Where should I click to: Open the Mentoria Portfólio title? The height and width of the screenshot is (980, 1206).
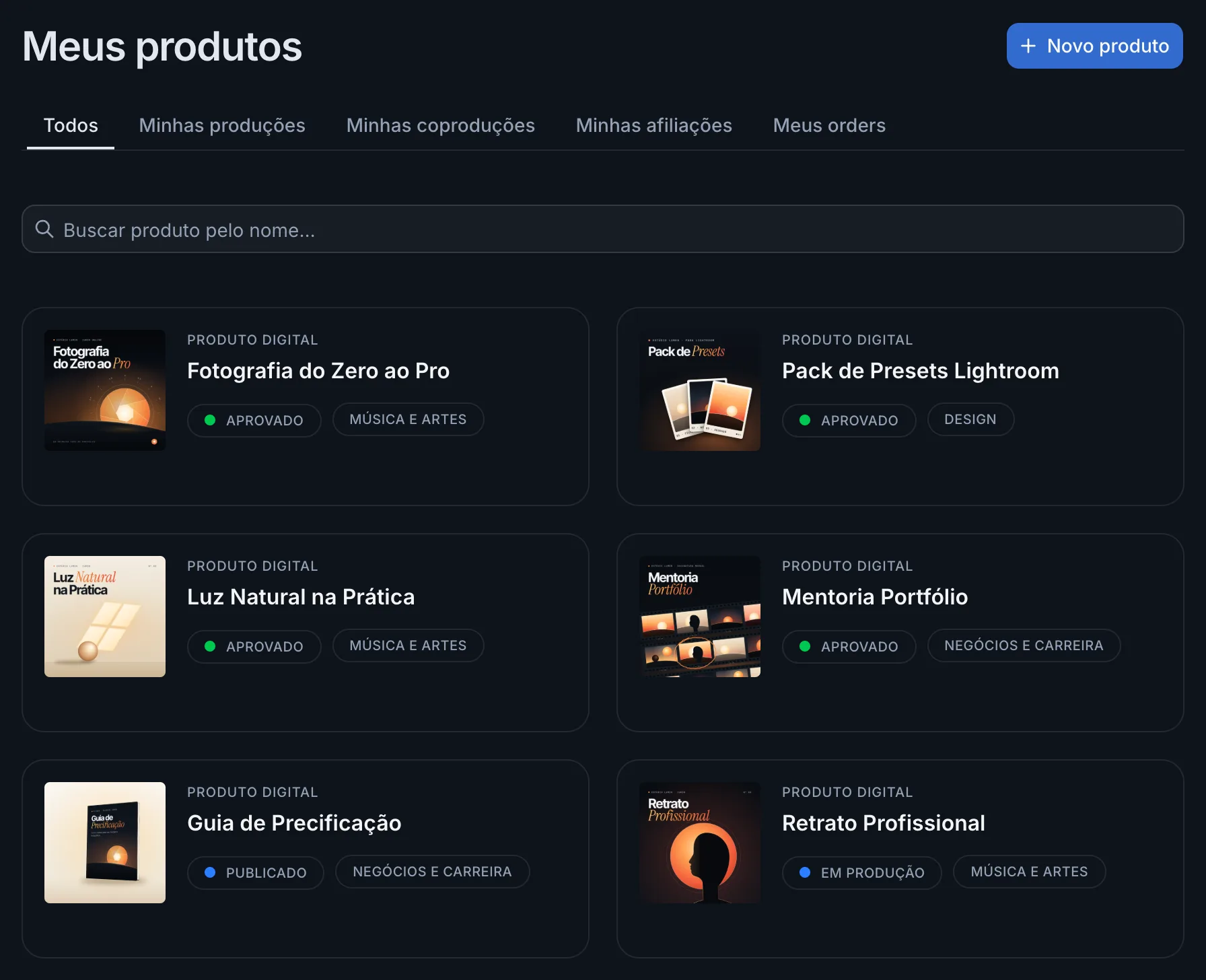pyautogui.click(x=875, y=597)
